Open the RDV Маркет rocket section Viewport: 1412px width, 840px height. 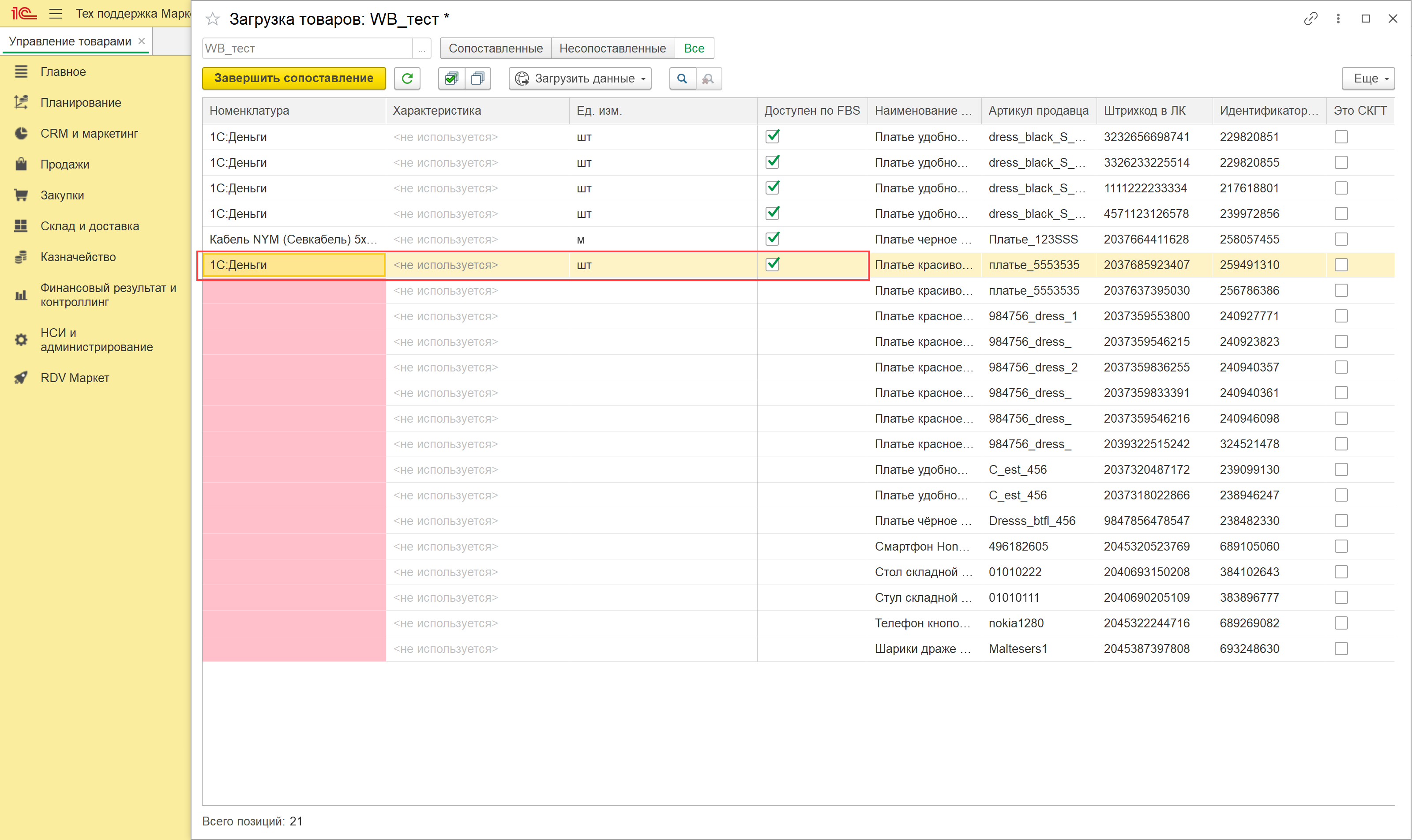click(x=75, y=378)
